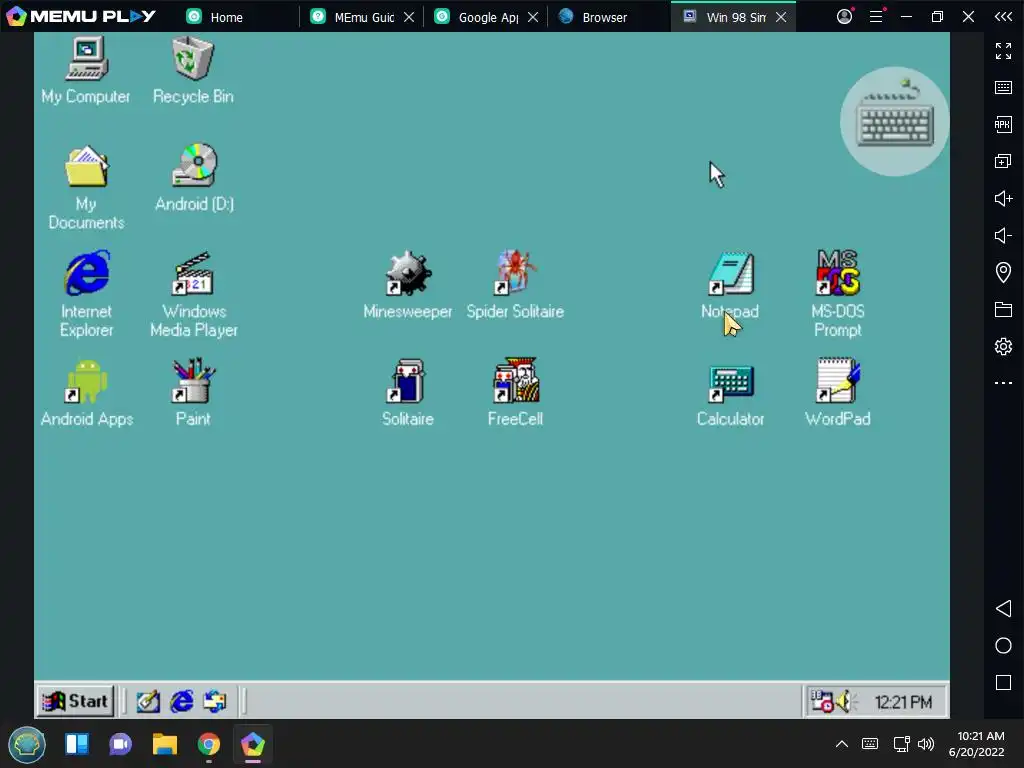Tap the Android Home circle button

coord(1003,646)
